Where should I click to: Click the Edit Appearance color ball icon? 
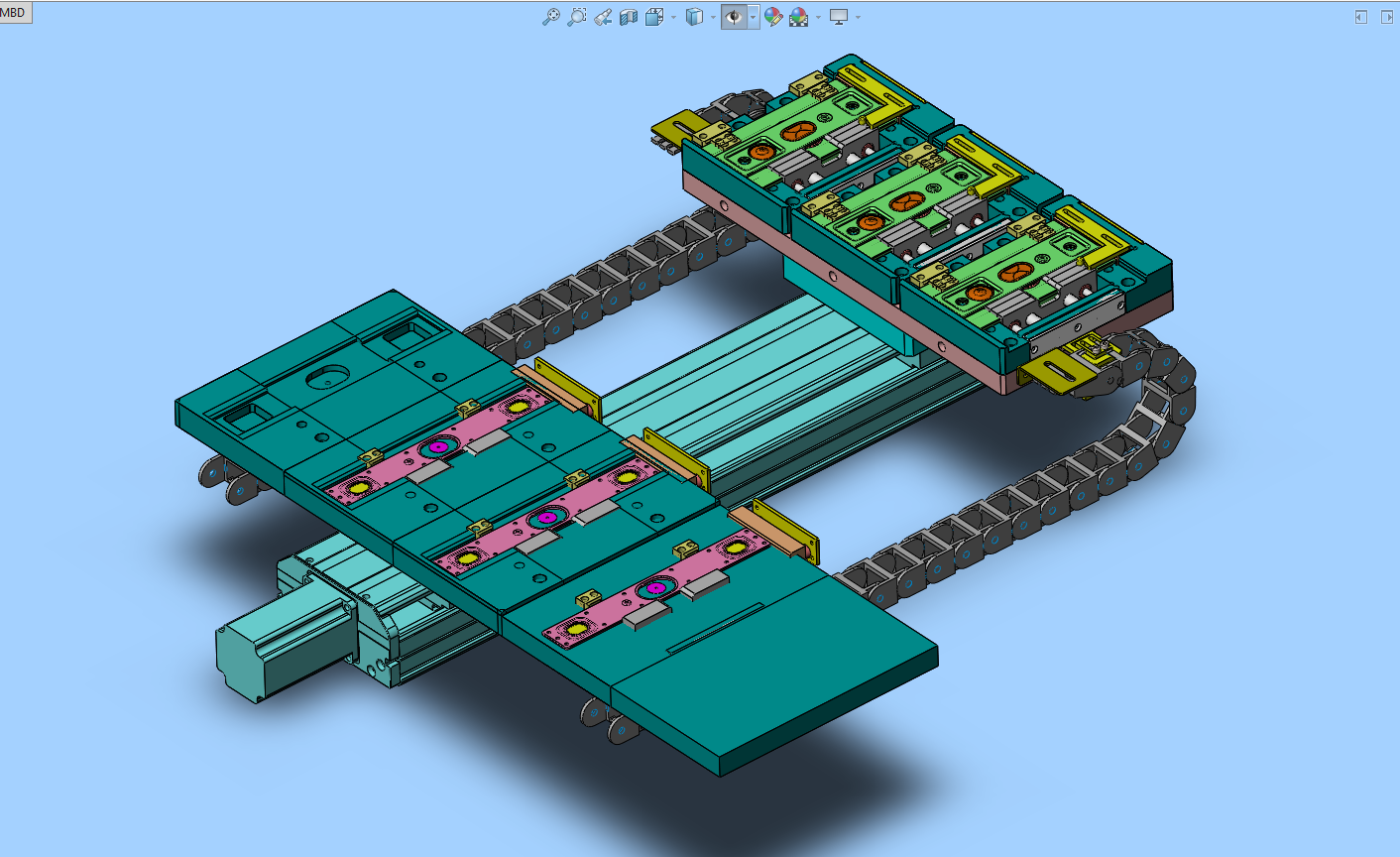tap(773, 17)
